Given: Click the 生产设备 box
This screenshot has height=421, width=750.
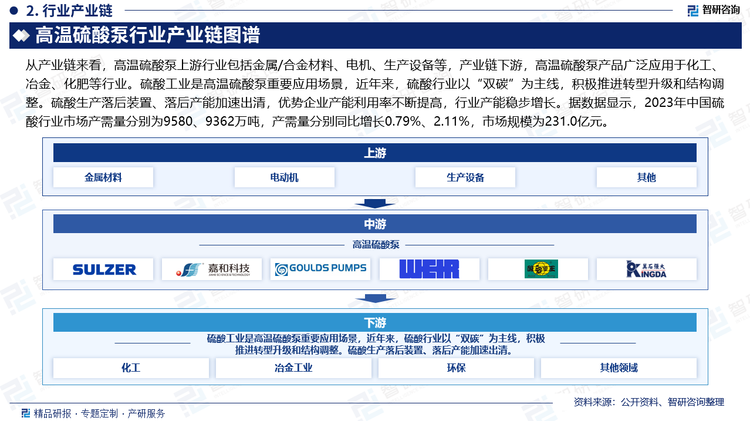Looking at the screenshot, I should [x=465, y=177].
